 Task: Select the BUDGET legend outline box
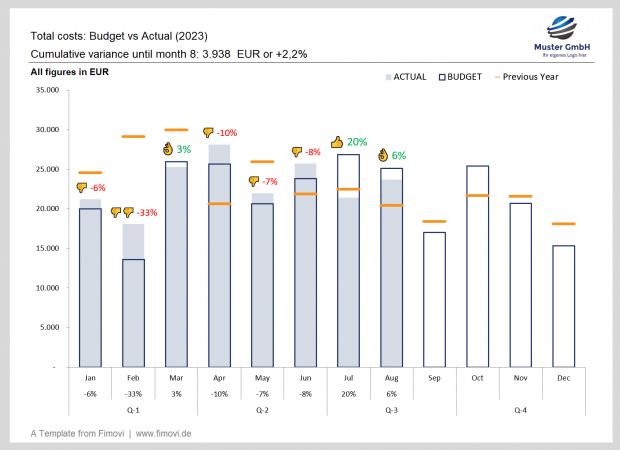[x=441, y=76]
